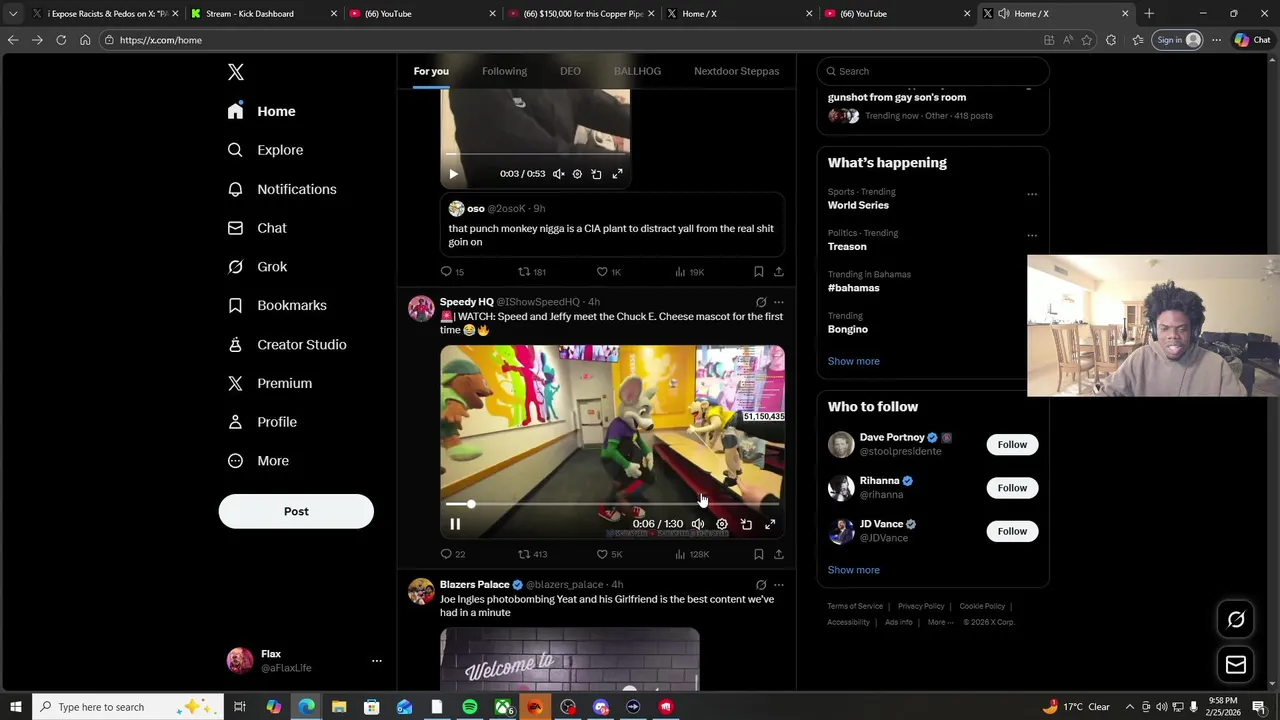Open the Explore page
The width and height of the screenshot is (1280, 720).
coord(265,150)
